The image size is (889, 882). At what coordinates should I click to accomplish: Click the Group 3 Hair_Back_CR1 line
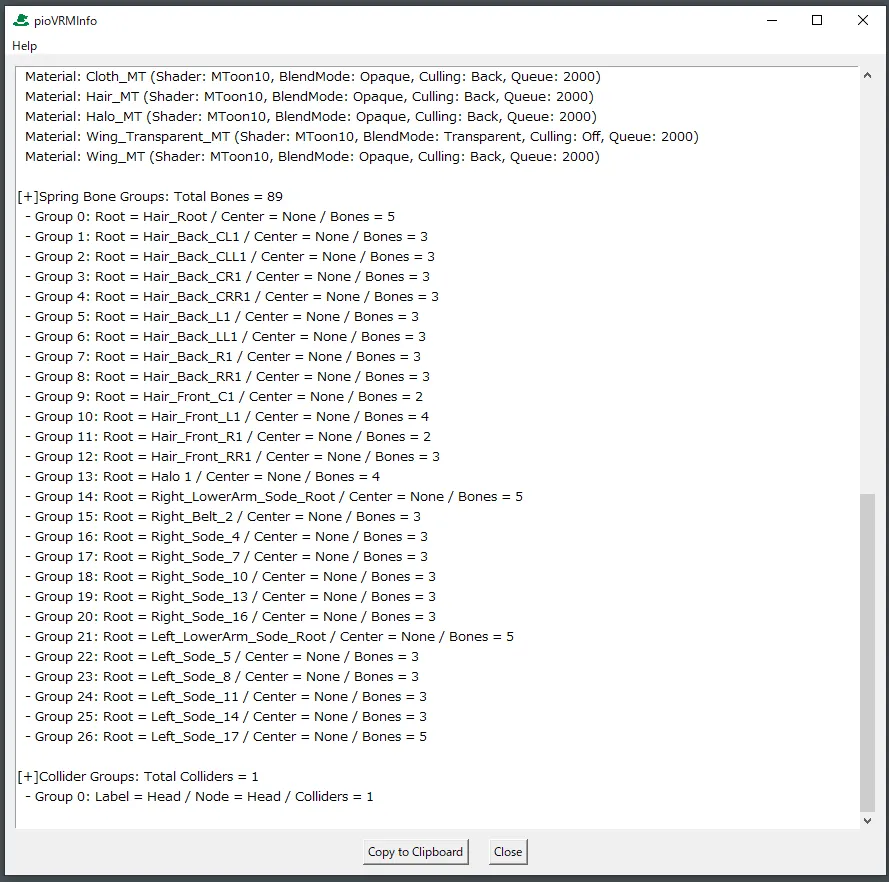click(x=227, y=277)
